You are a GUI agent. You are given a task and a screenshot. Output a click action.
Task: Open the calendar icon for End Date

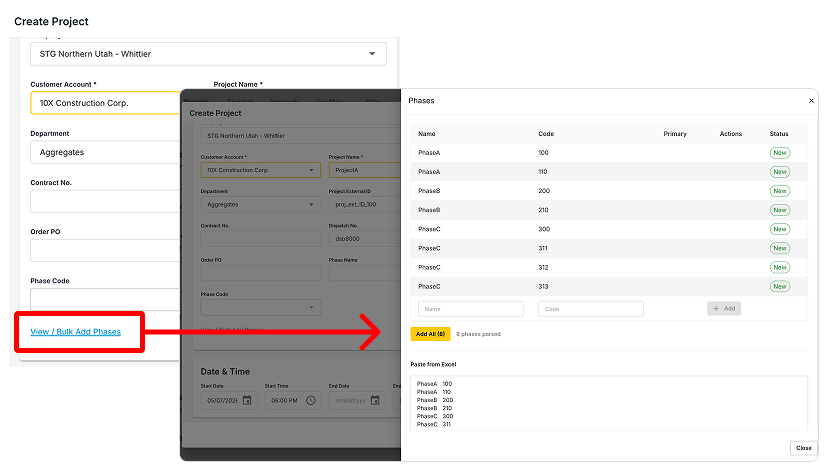[375, 400]
